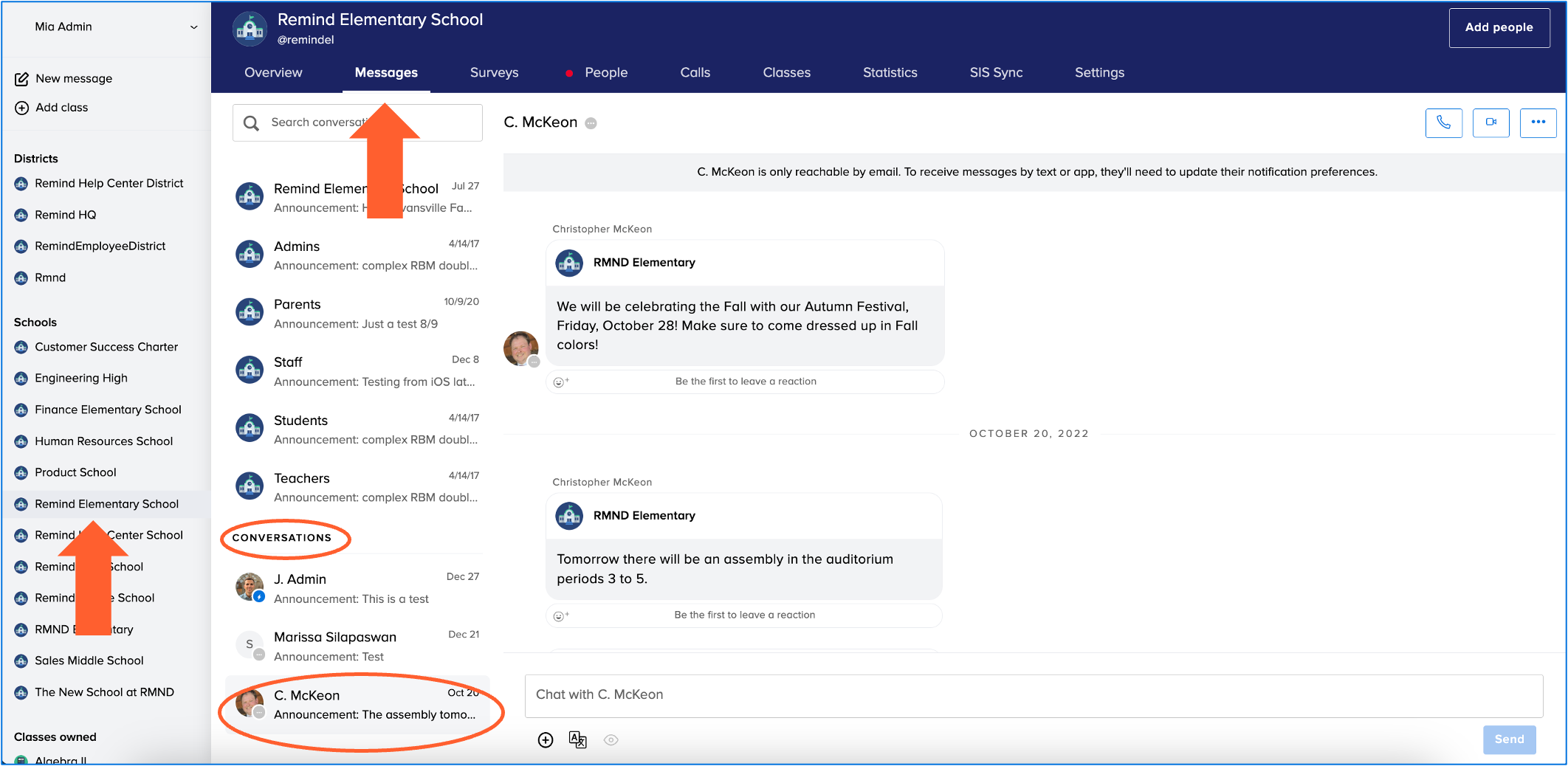This screenshot has width=1568, height=766.
Task: Click the plus attachment icon below chat box
Action: tap(546, 740)
